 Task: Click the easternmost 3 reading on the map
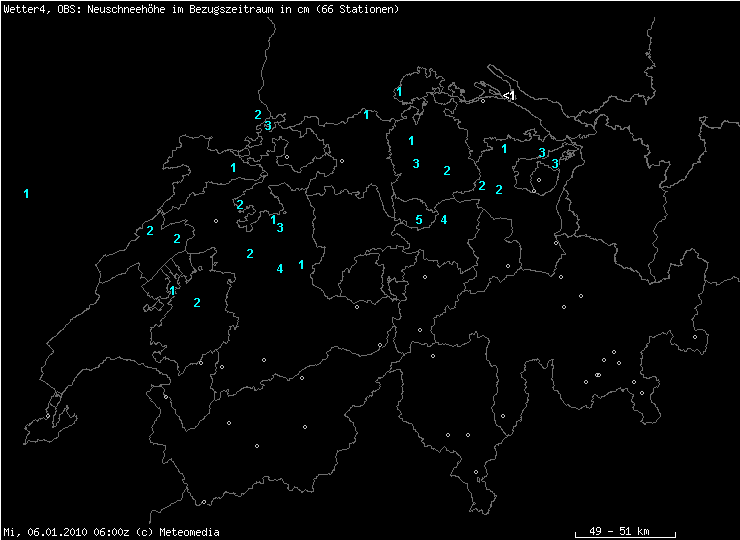[x=555, y=163]
